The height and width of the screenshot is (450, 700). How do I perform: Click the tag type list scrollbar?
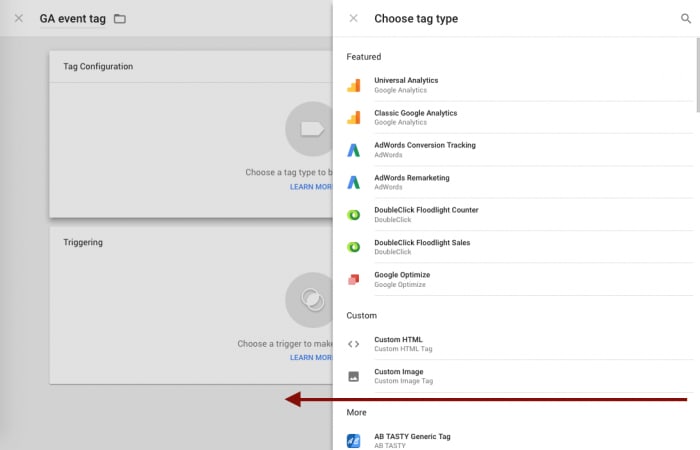coord(698,75)
